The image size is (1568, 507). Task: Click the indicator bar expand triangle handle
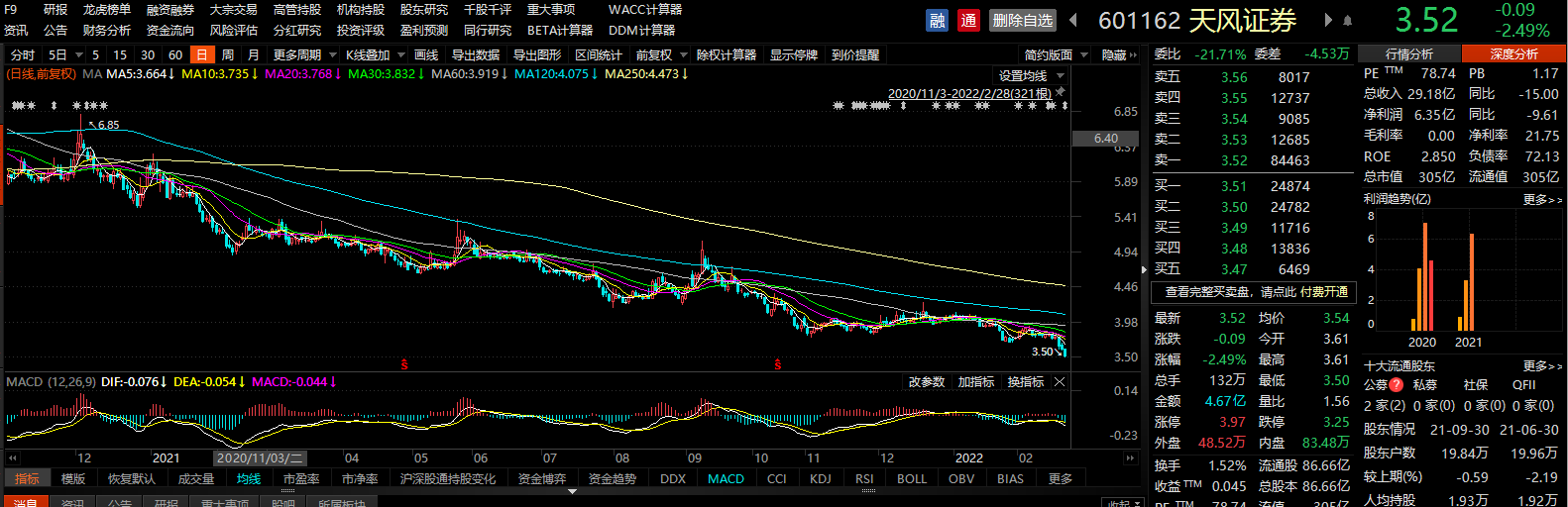572,491
